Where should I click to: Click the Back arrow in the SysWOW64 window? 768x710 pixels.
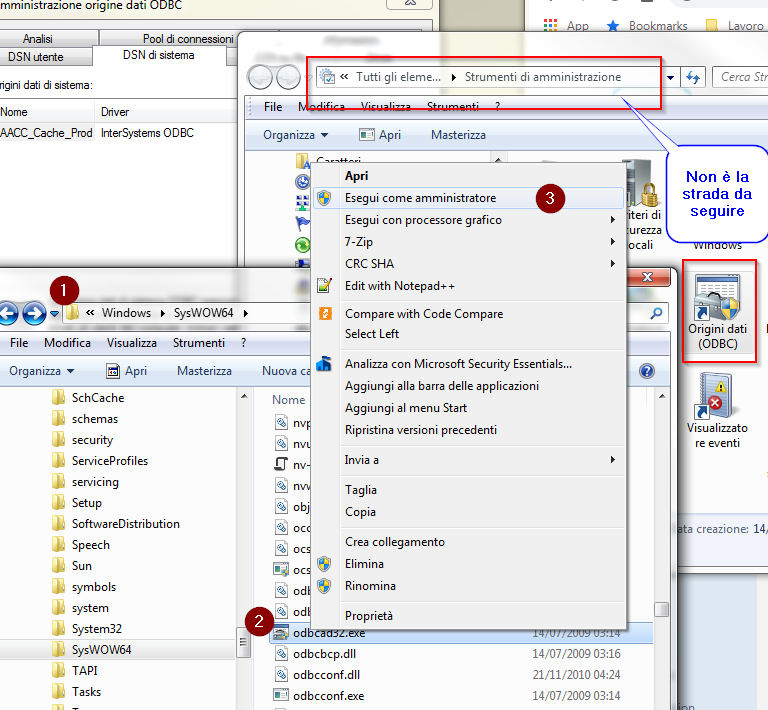(x=8, y=313)
